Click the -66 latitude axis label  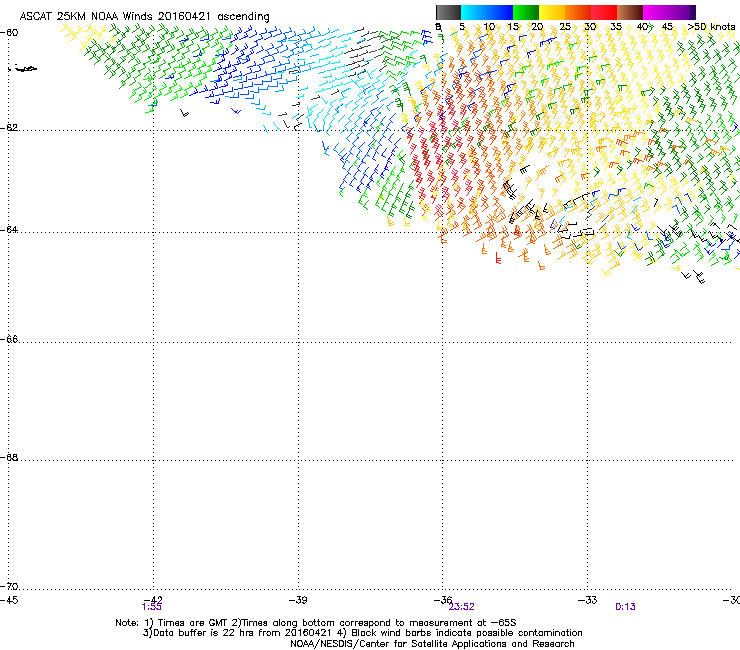click(x=9, y=339)
